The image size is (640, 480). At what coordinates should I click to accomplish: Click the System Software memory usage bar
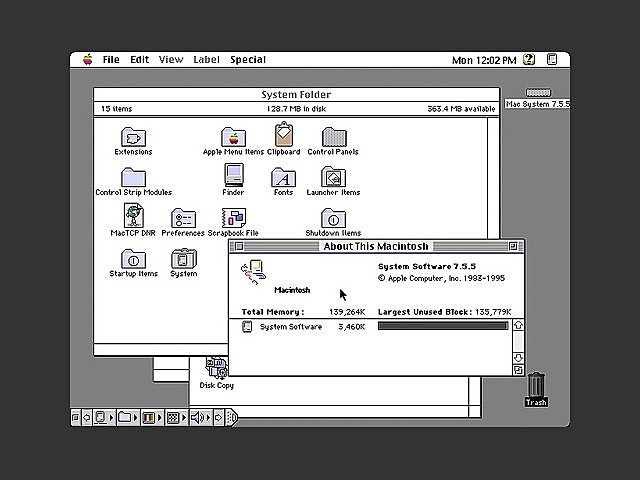point(443,325)
